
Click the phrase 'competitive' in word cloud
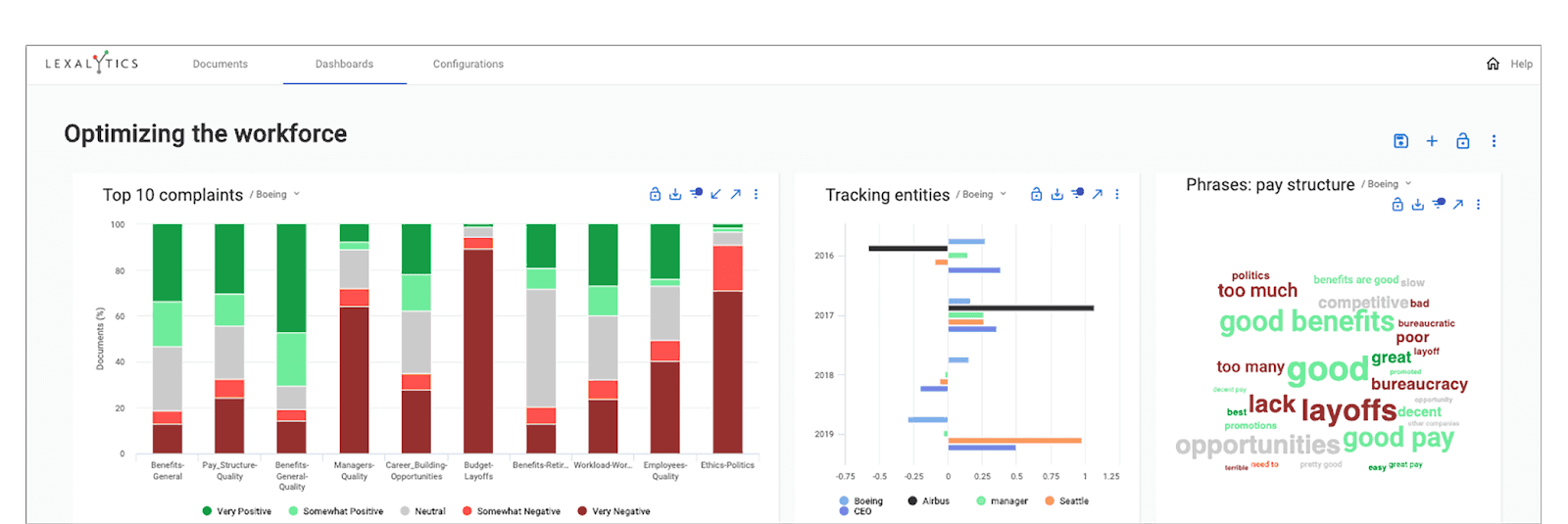[x=1363, y=303]
